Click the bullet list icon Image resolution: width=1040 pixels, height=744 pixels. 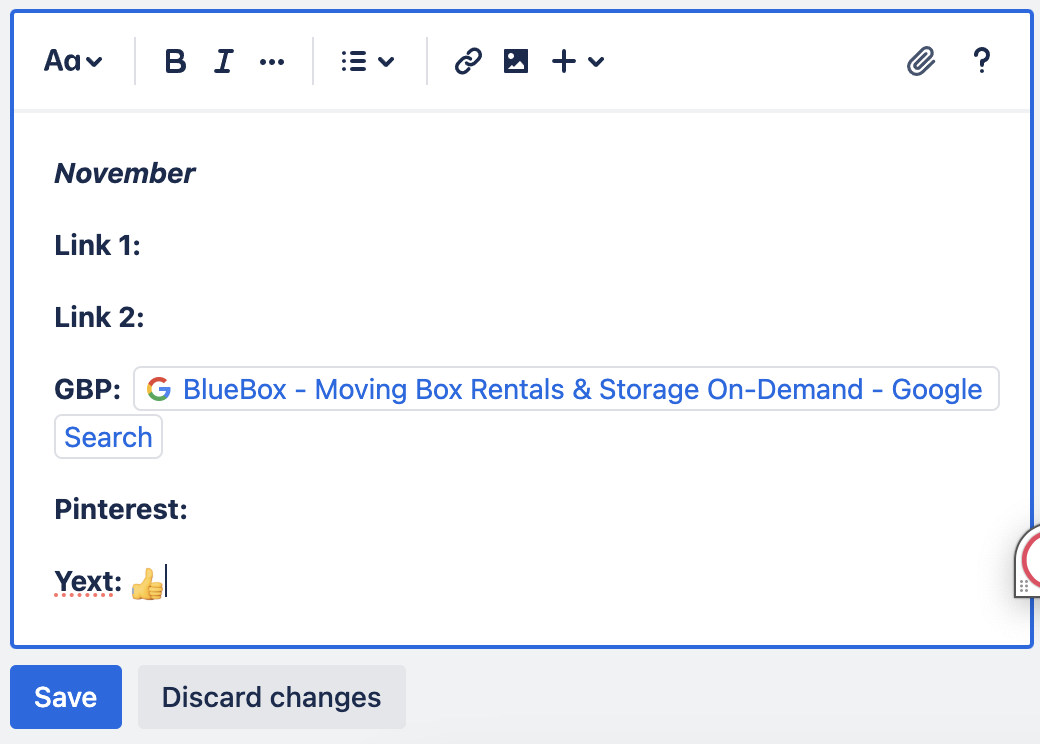pos(354,61)
